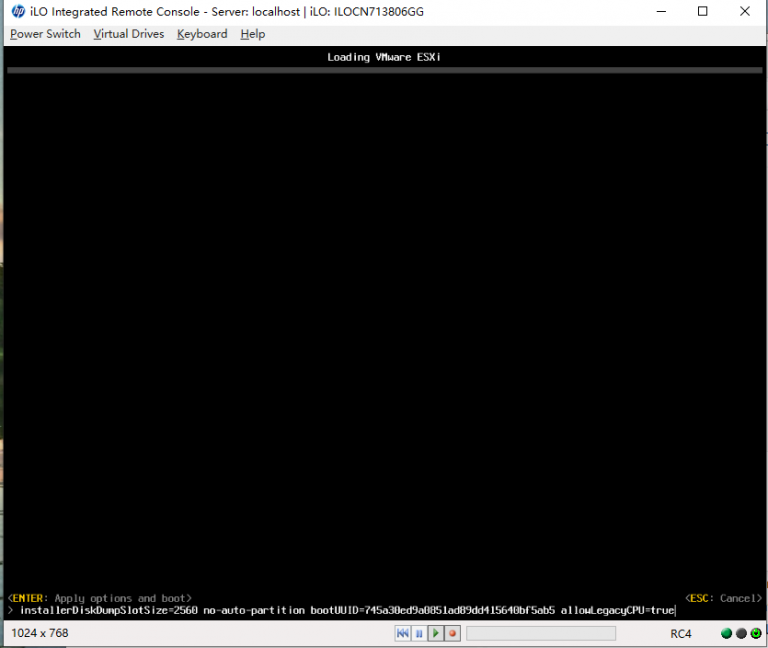Click the no-auto-partition parameter text
Image resolution: width=768 pixels, height=648 pixels.
click(254, 610)
